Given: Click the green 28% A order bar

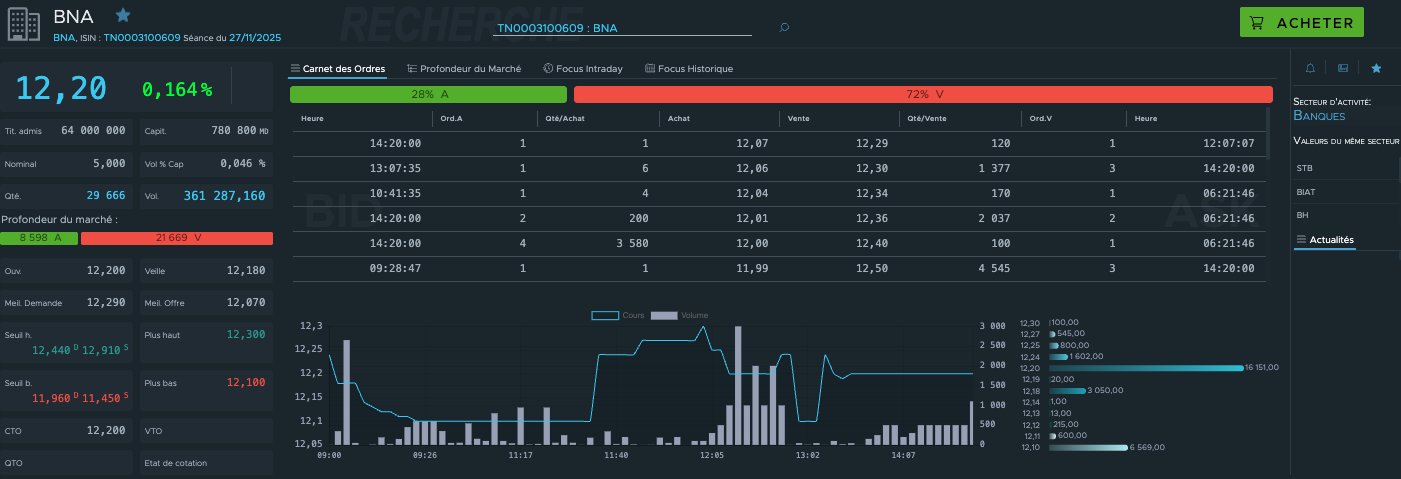Looking at the screenshot, I should point(429,94).
